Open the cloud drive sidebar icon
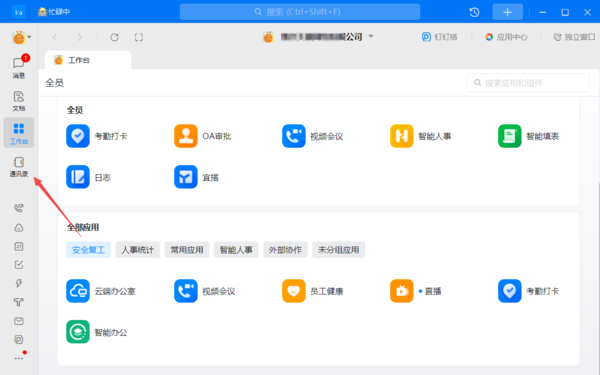This screenshot has width=600, height=375. tap(19, 228)
